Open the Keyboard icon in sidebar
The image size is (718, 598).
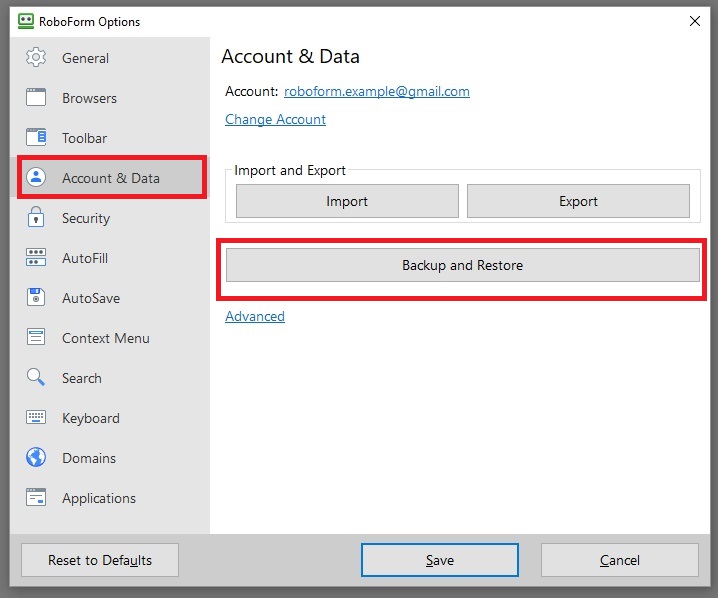(x=36, y=417)
